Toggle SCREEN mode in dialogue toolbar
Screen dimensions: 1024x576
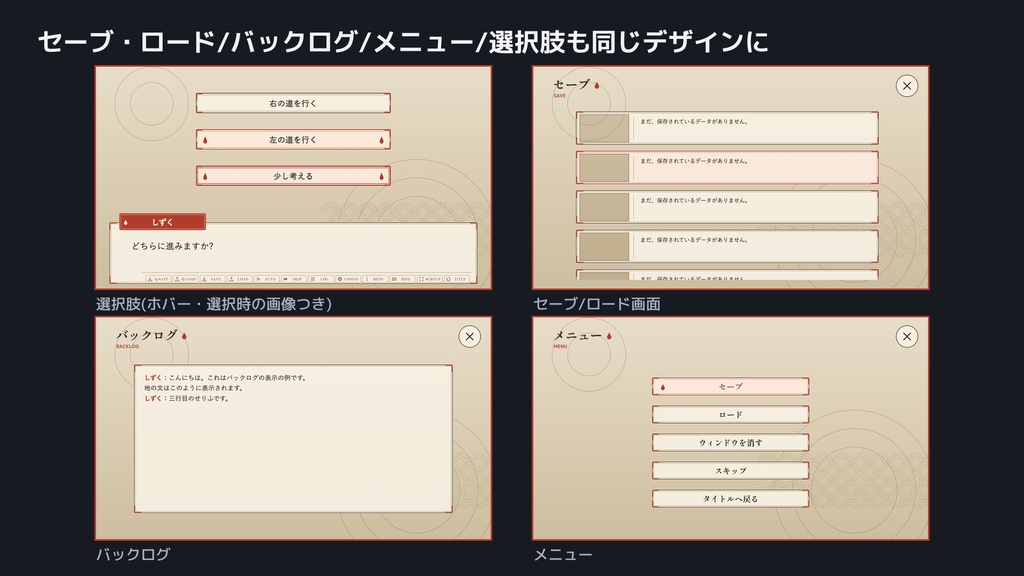click(430, 279)
